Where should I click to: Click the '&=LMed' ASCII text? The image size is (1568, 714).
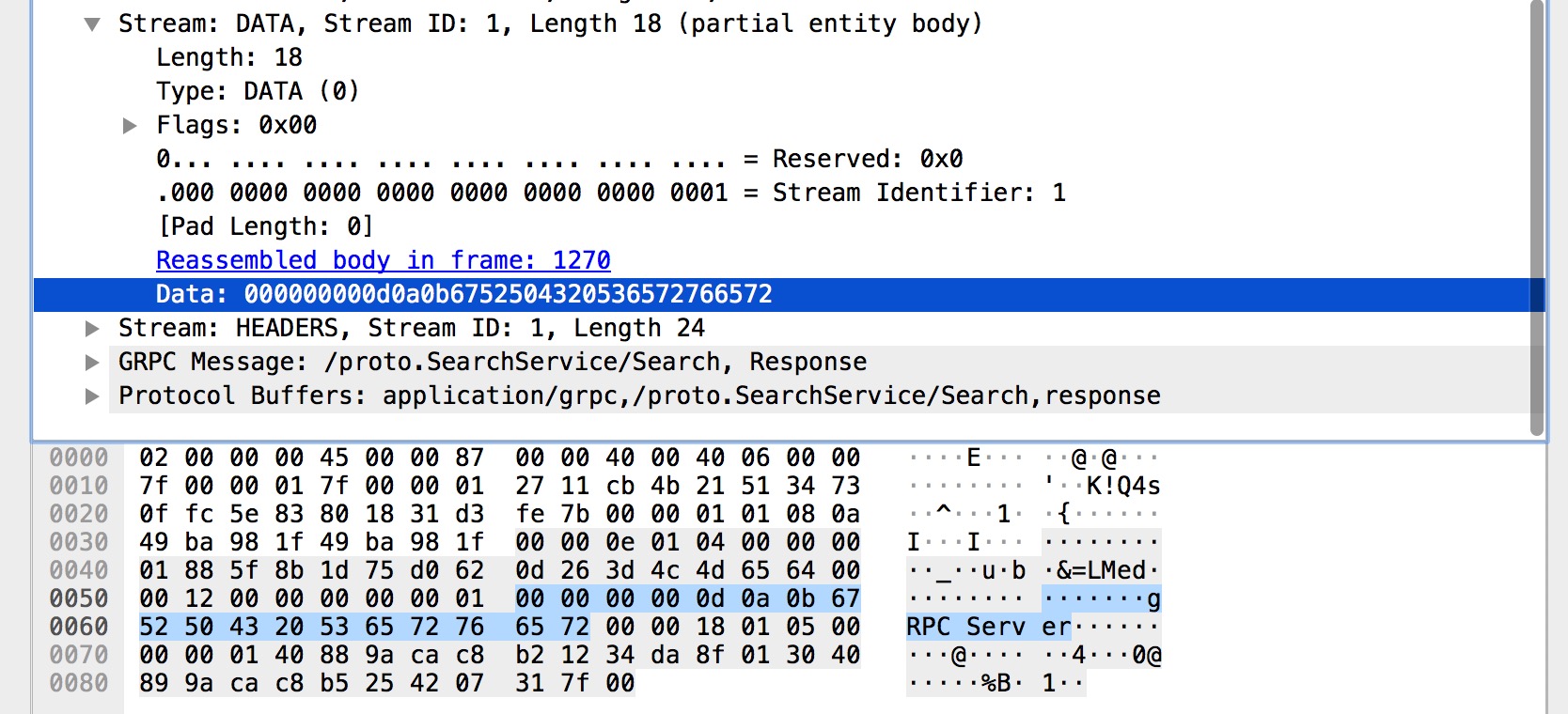[x=1100, y=571]
